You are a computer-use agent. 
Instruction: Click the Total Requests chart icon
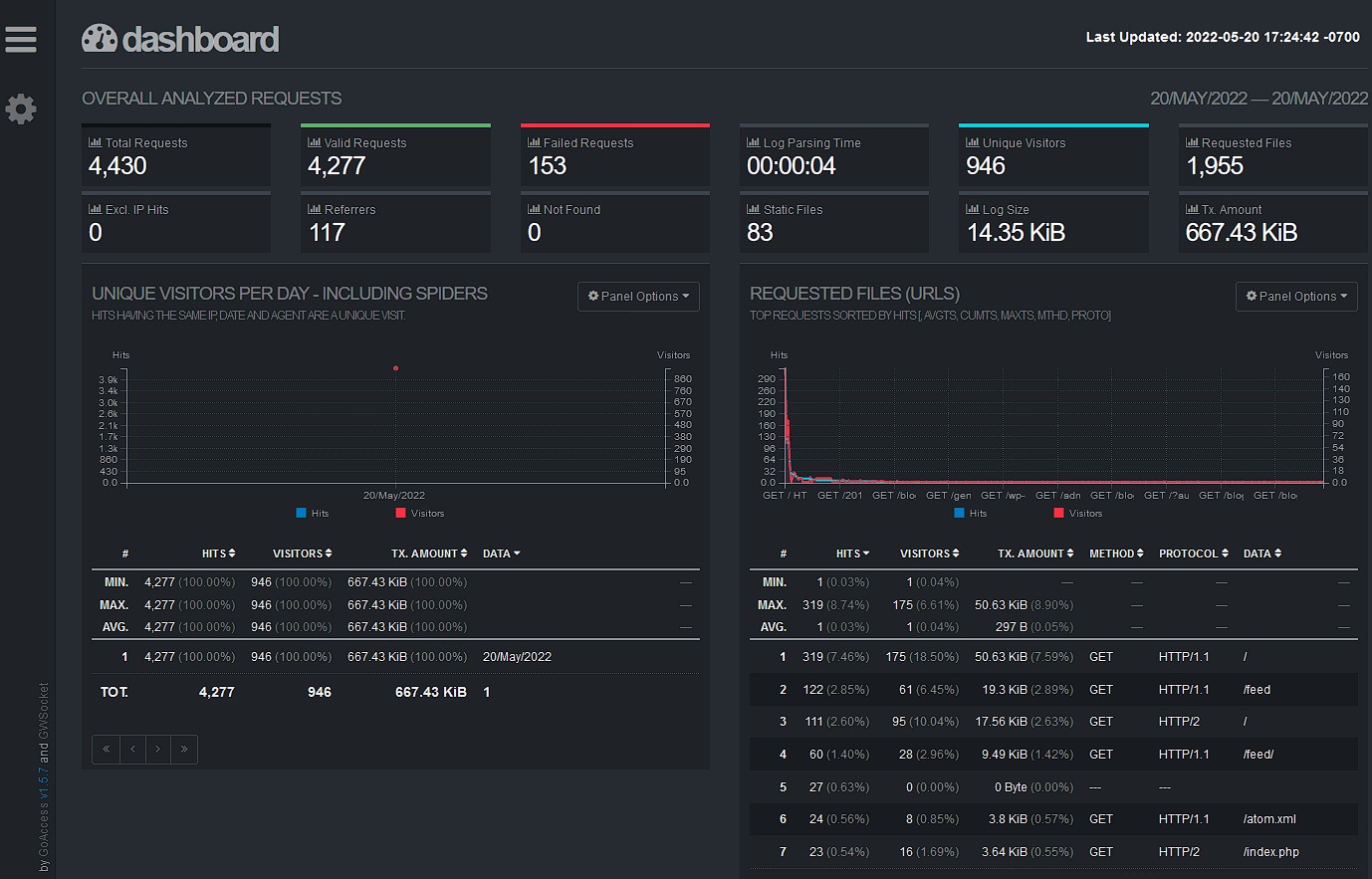pyautogui.click(x=95, y=142)
